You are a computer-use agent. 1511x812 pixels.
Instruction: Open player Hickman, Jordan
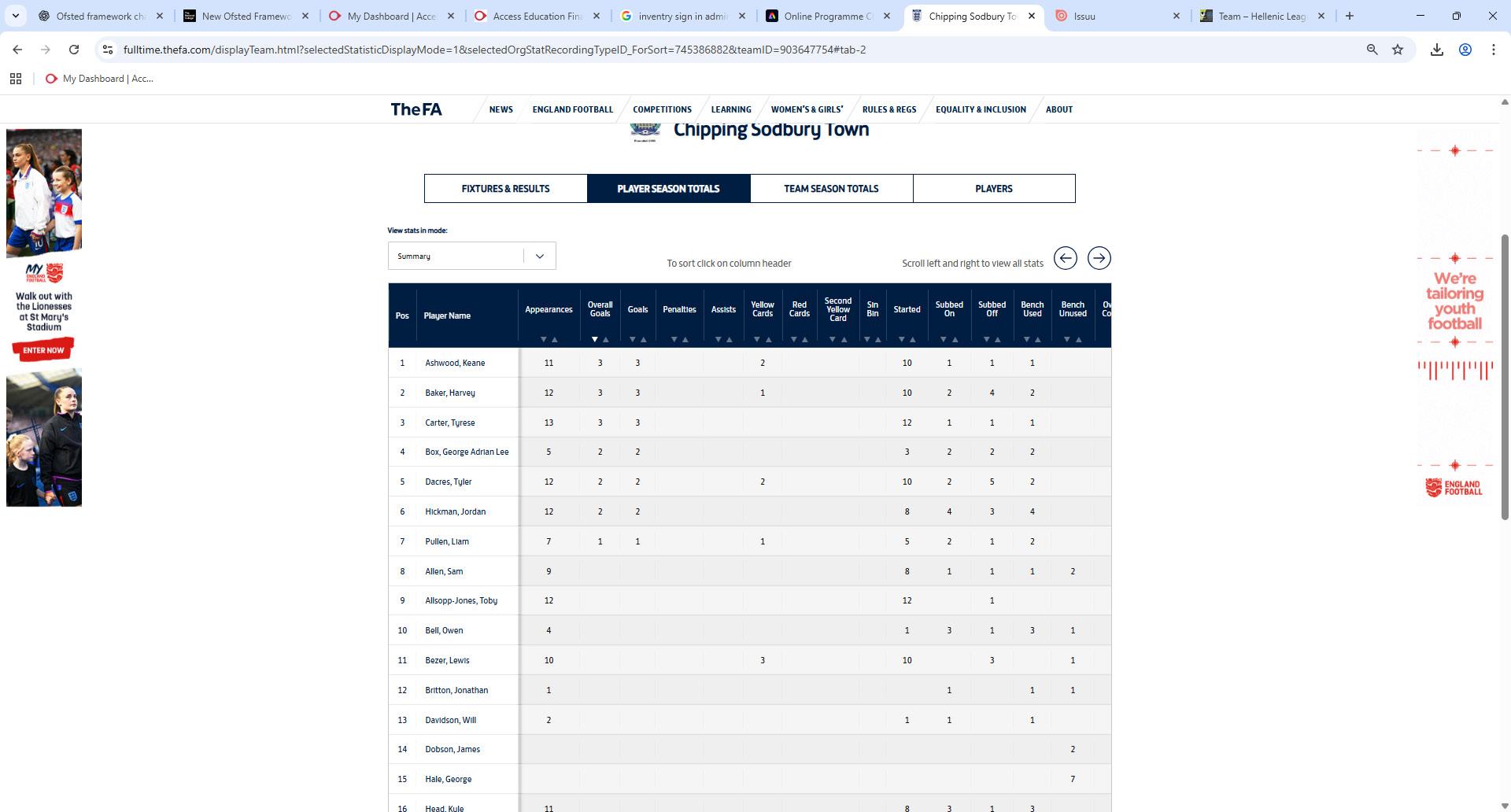click(x=456, y=511)
